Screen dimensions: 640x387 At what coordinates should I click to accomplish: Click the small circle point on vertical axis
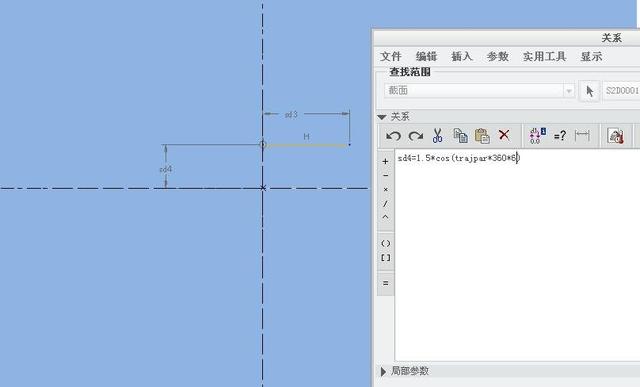click(x=262, y=144)
